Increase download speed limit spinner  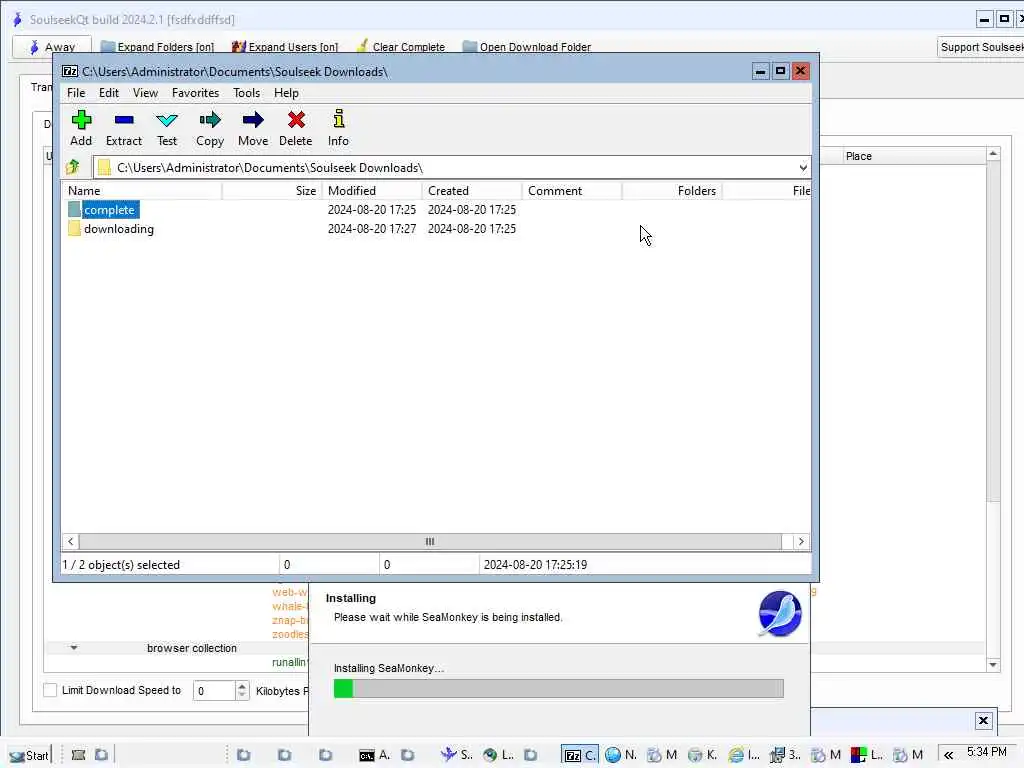[x=242, y=685]
